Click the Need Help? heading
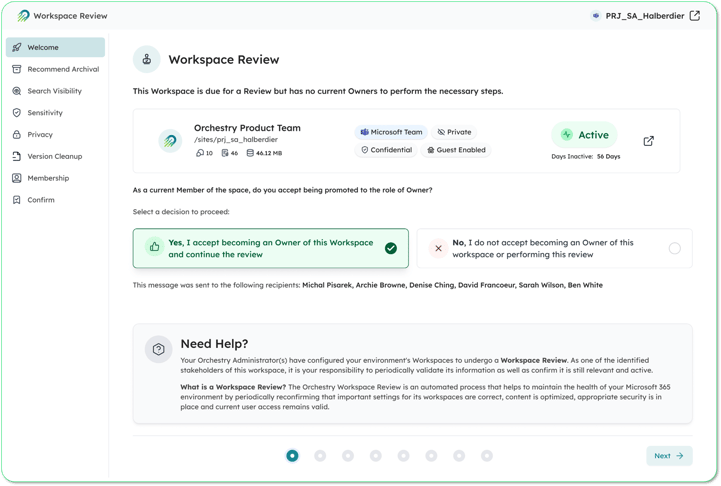The width and height of the screenshot is (721, 486). 214,344
